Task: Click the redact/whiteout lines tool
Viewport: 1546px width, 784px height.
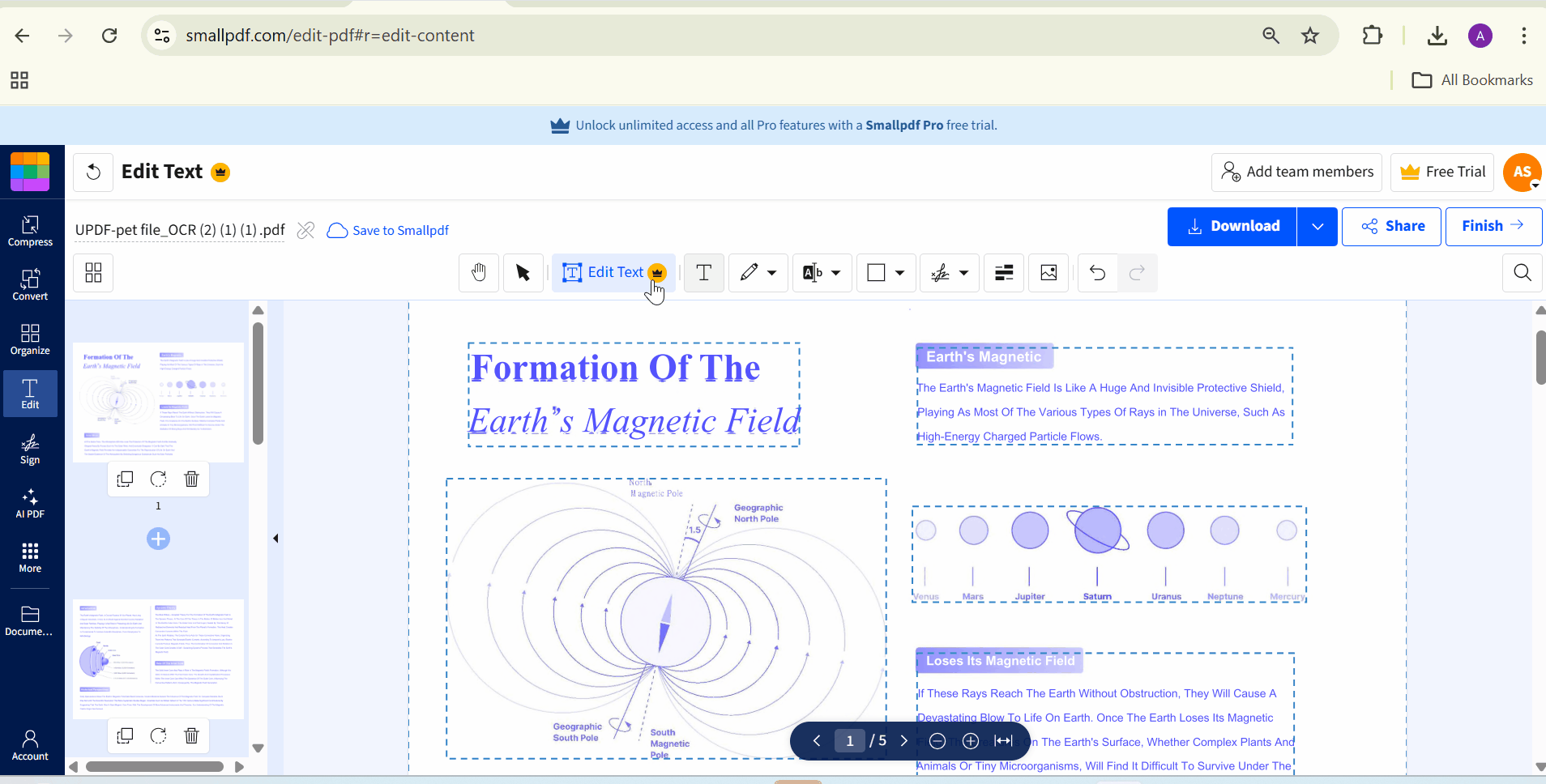Action: point(1004,273)
